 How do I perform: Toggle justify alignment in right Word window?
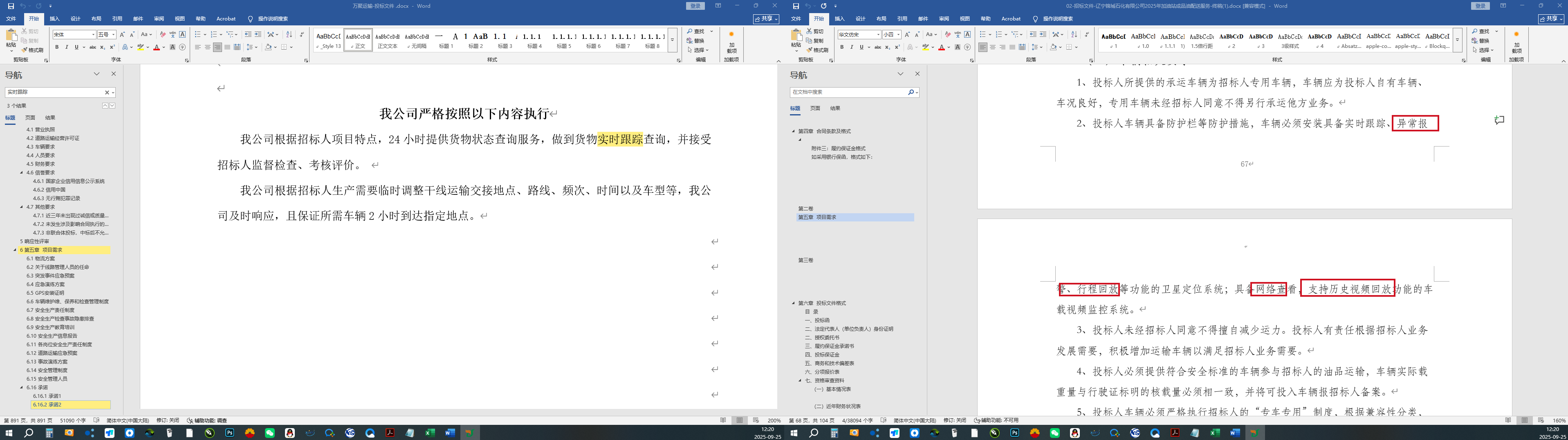1012,47
